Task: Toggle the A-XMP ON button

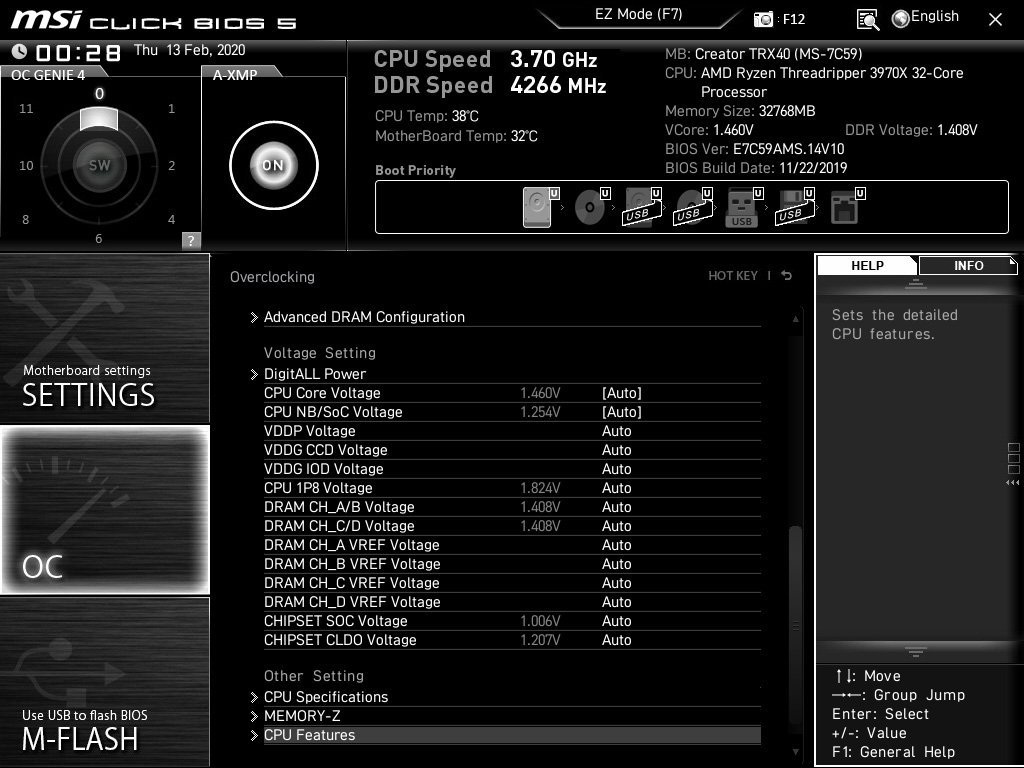Action: [x=274, y=165]
